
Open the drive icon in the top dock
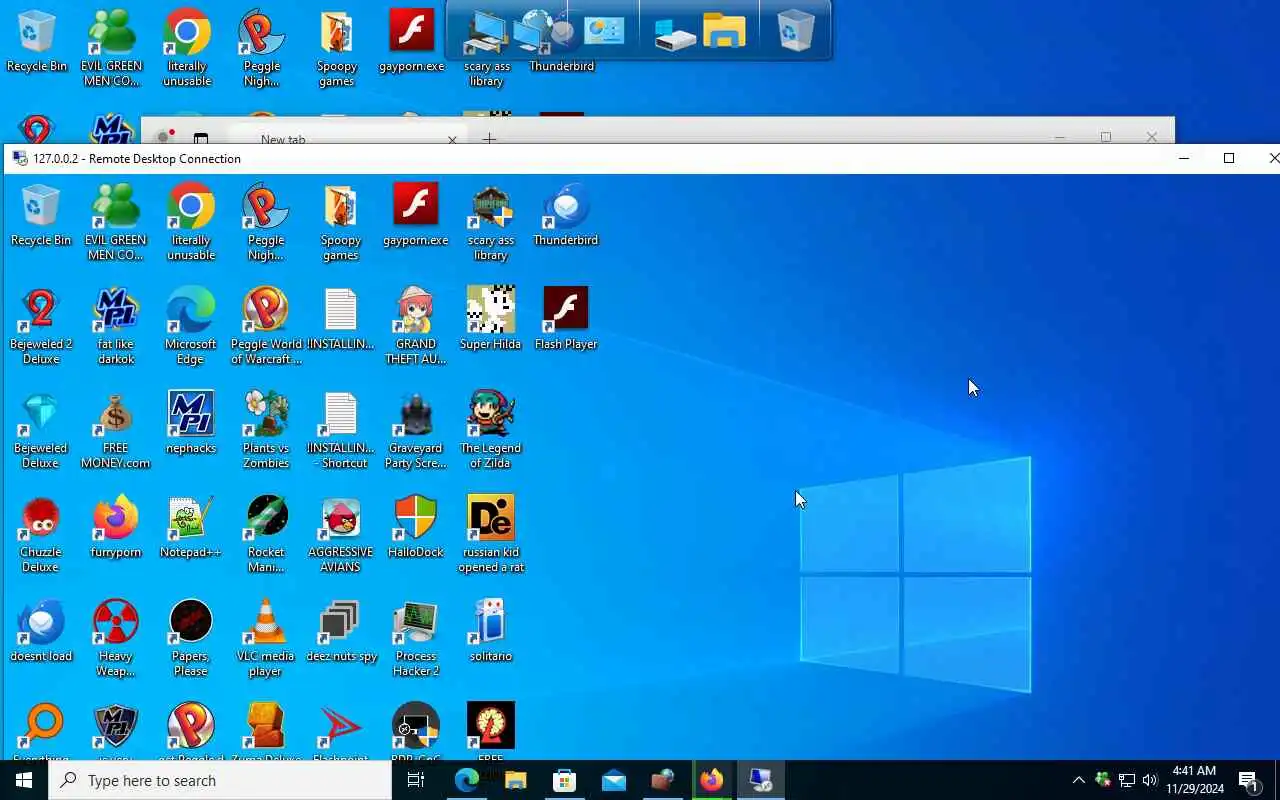tap(675, 33)
